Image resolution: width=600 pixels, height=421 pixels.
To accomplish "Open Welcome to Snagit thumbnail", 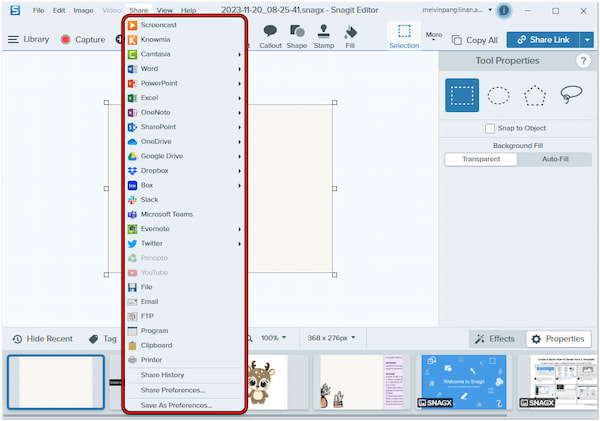I will pyautogui.click(x=464, y=382).
